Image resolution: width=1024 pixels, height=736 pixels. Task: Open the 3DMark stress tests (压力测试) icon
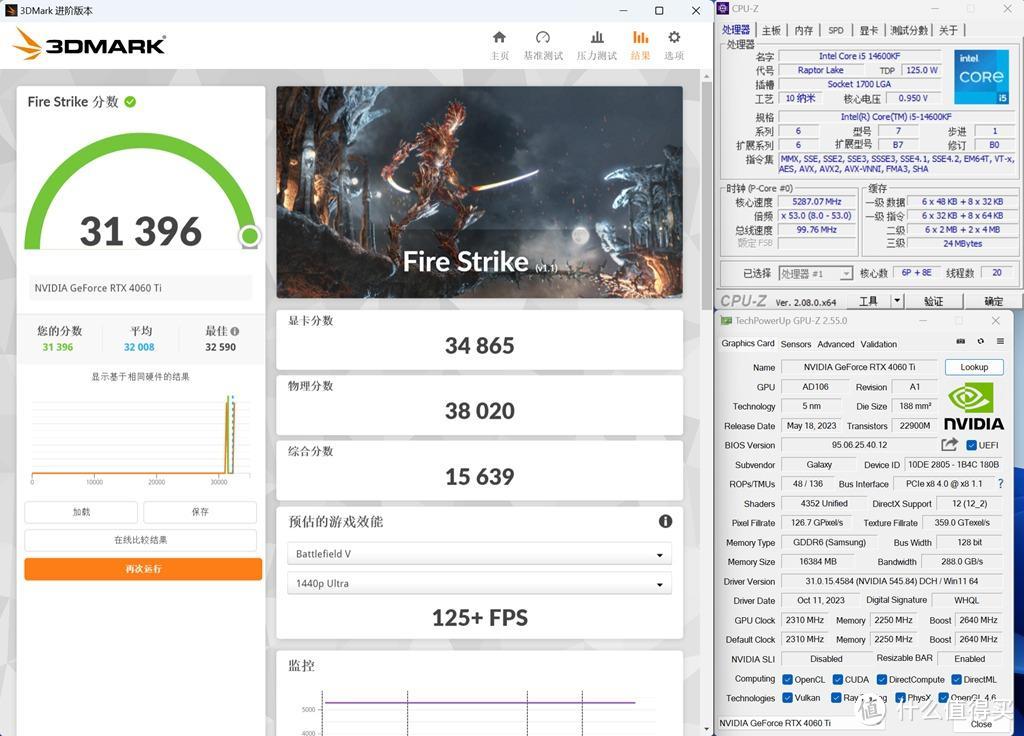[597, 37]
